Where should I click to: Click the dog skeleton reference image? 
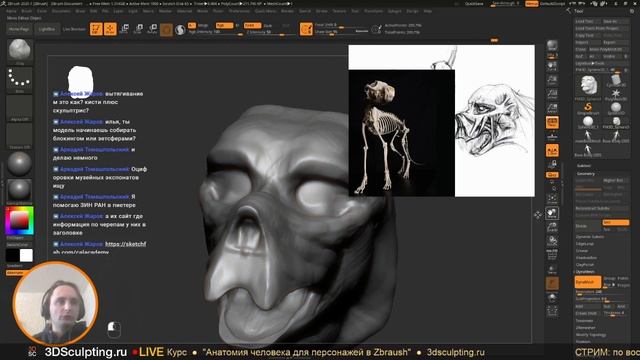401,133
